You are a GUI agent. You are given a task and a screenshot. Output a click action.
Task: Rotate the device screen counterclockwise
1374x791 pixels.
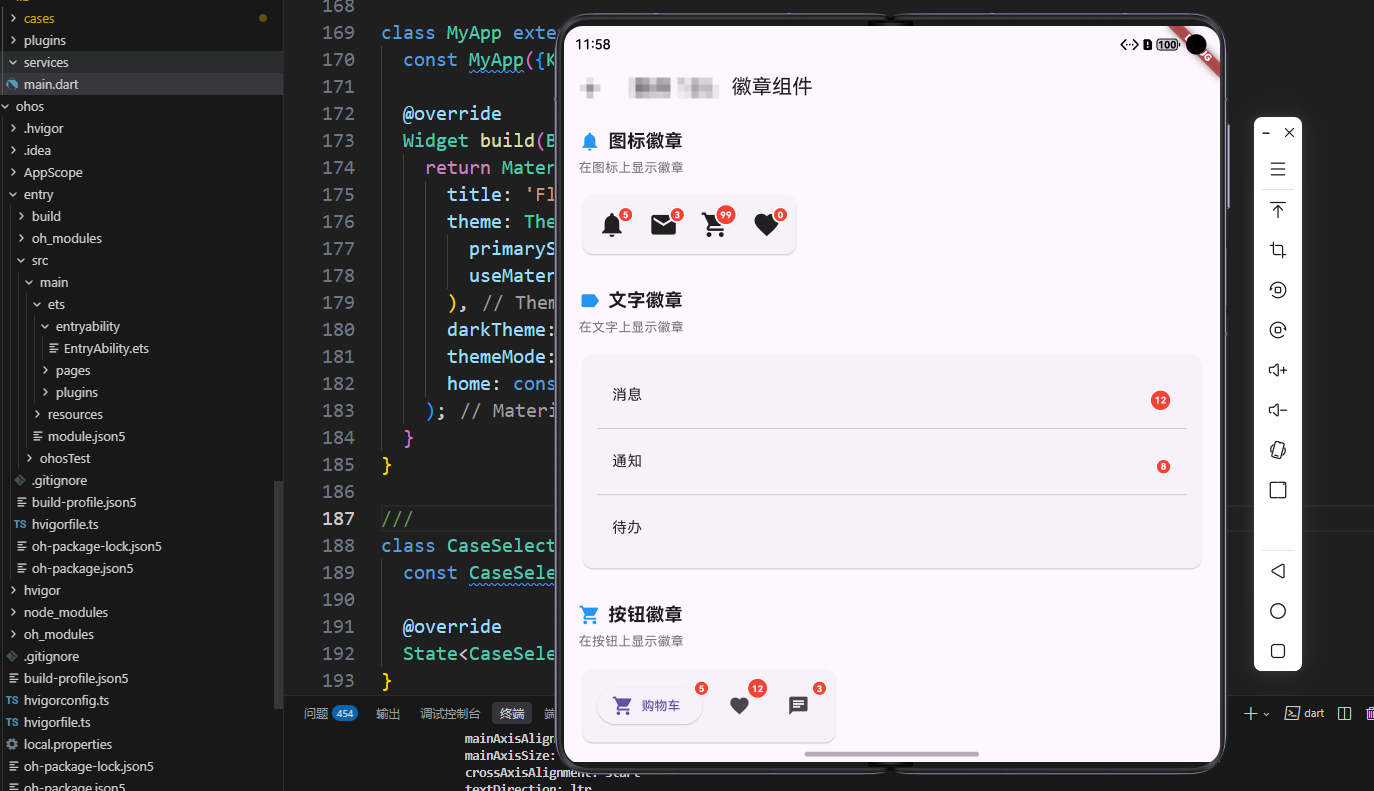pos(1277,290)
